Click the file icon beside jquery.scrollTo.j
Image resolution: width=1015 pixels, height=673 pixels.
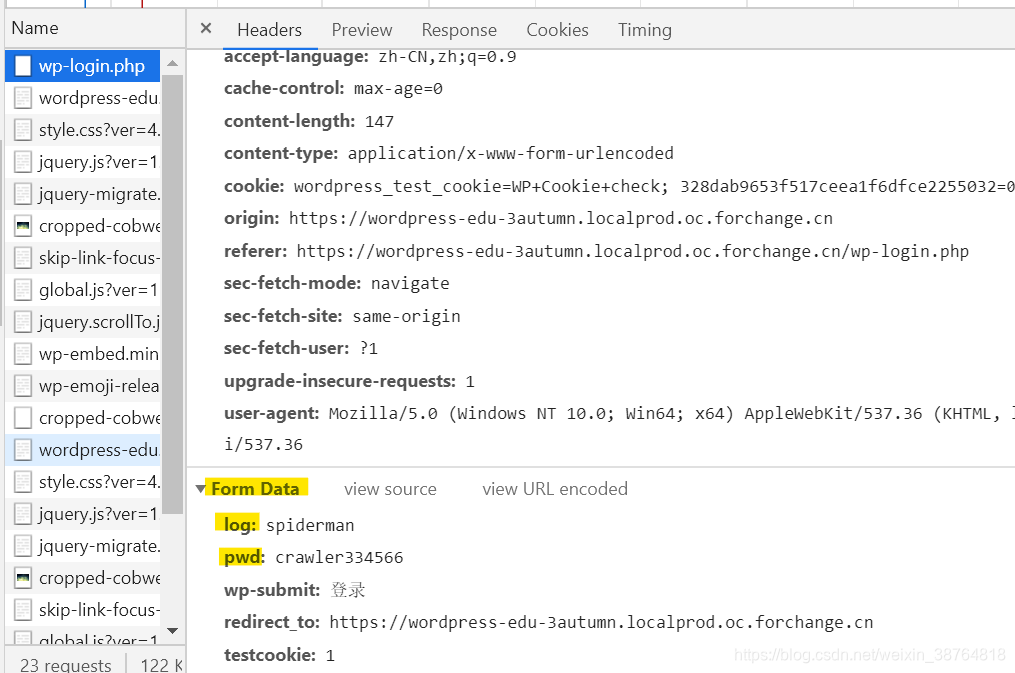[23, 322]
